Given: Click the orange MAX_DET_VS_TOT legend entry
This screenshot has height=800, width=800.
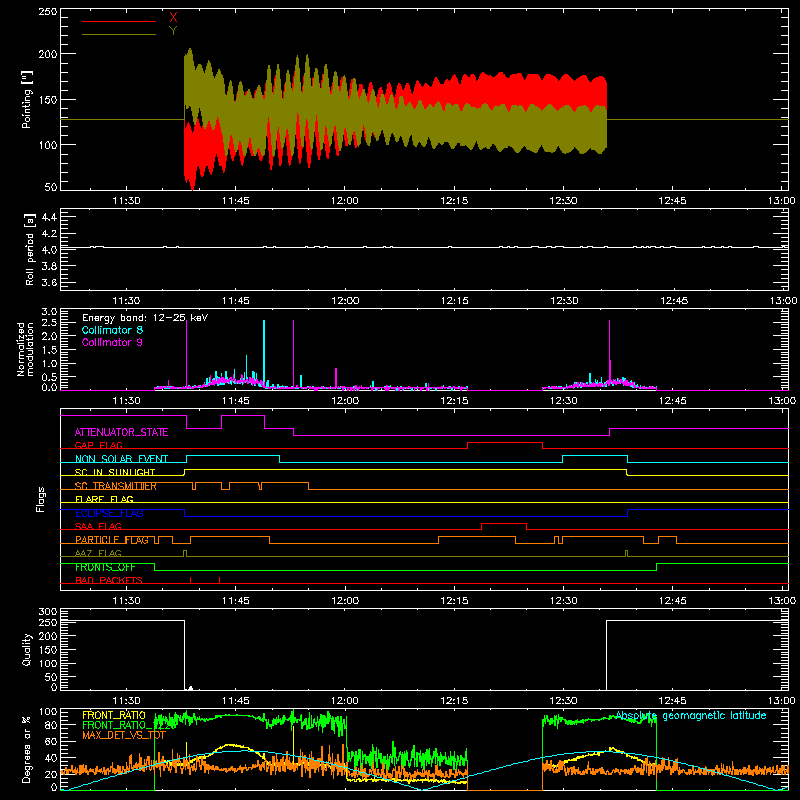Looking at the screenshot, I should (x=123, y=735).
